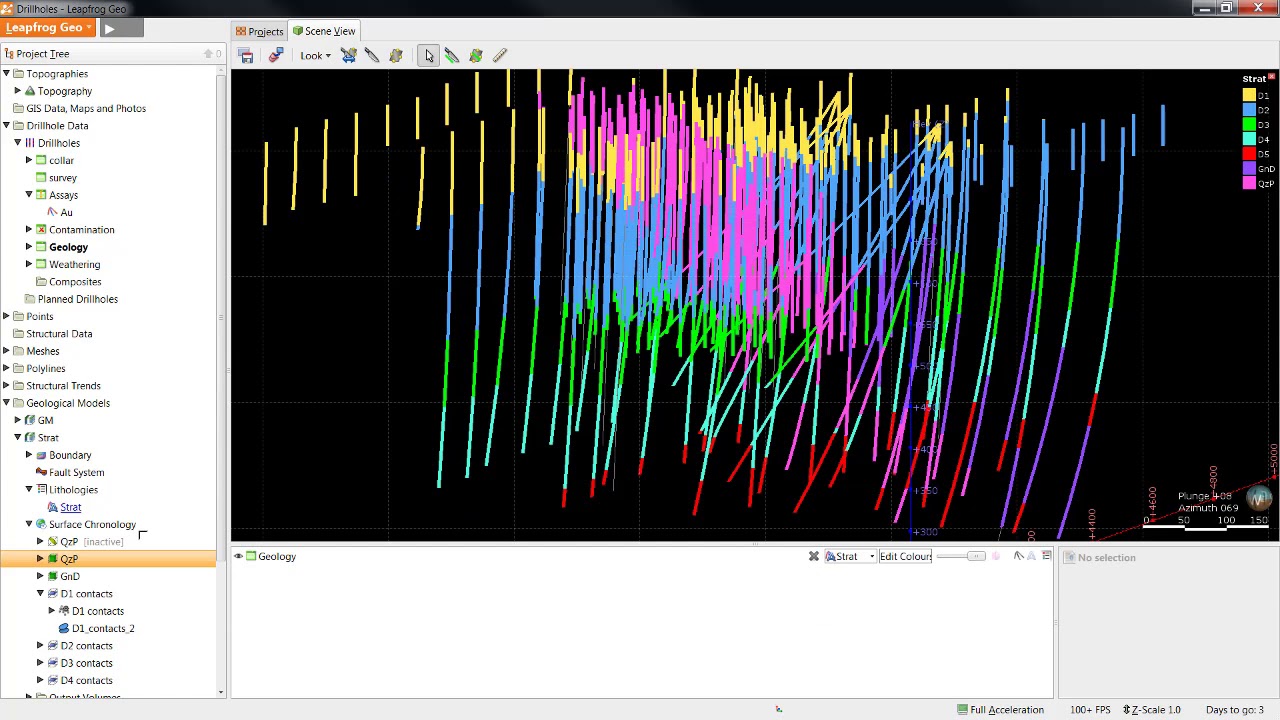
Task: Select the D1_contacts_2 item
Action: (102, 628)
